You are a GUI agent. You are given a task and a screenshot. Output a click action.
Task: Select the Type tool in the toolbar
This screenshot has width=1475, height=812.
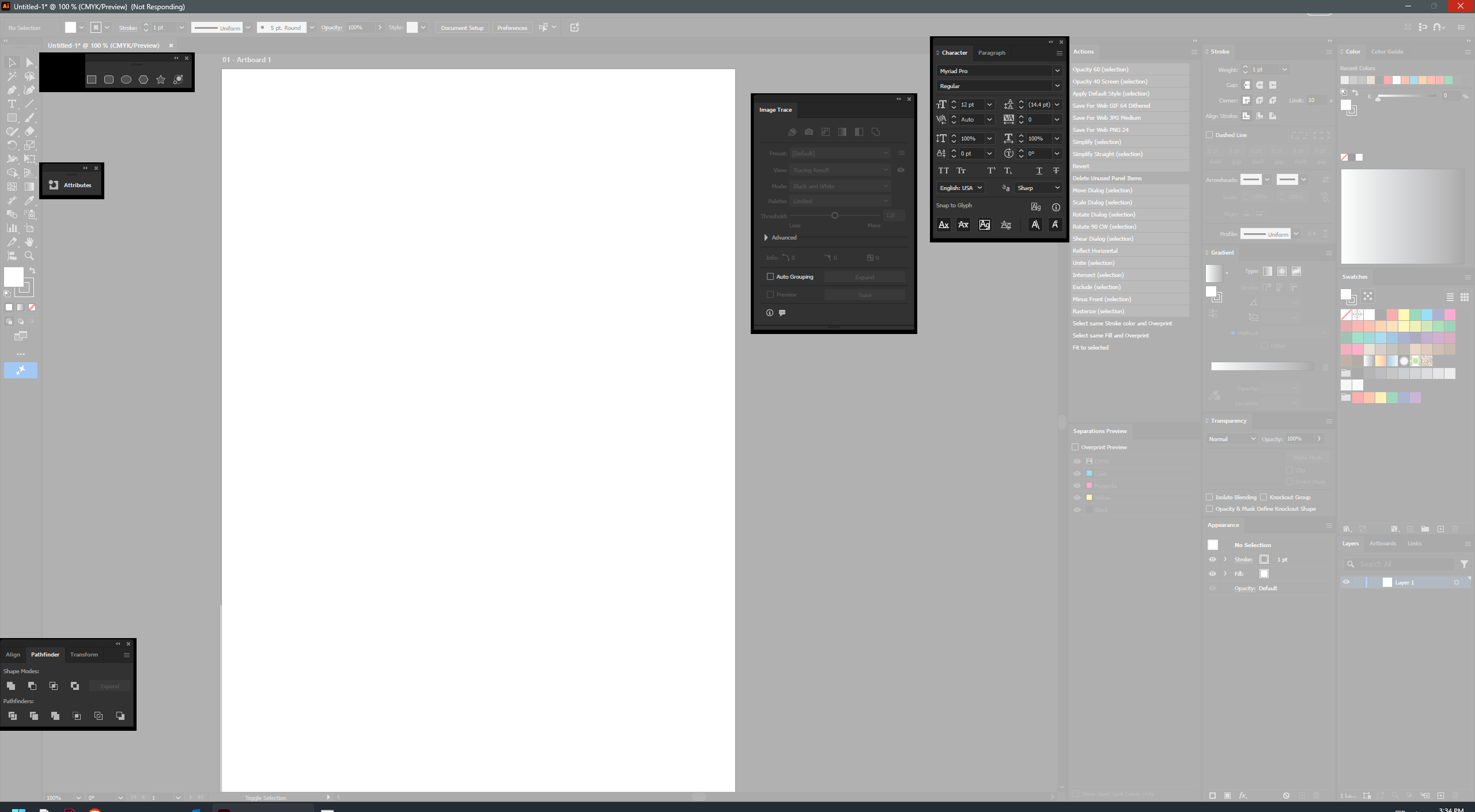click(12, 104)
